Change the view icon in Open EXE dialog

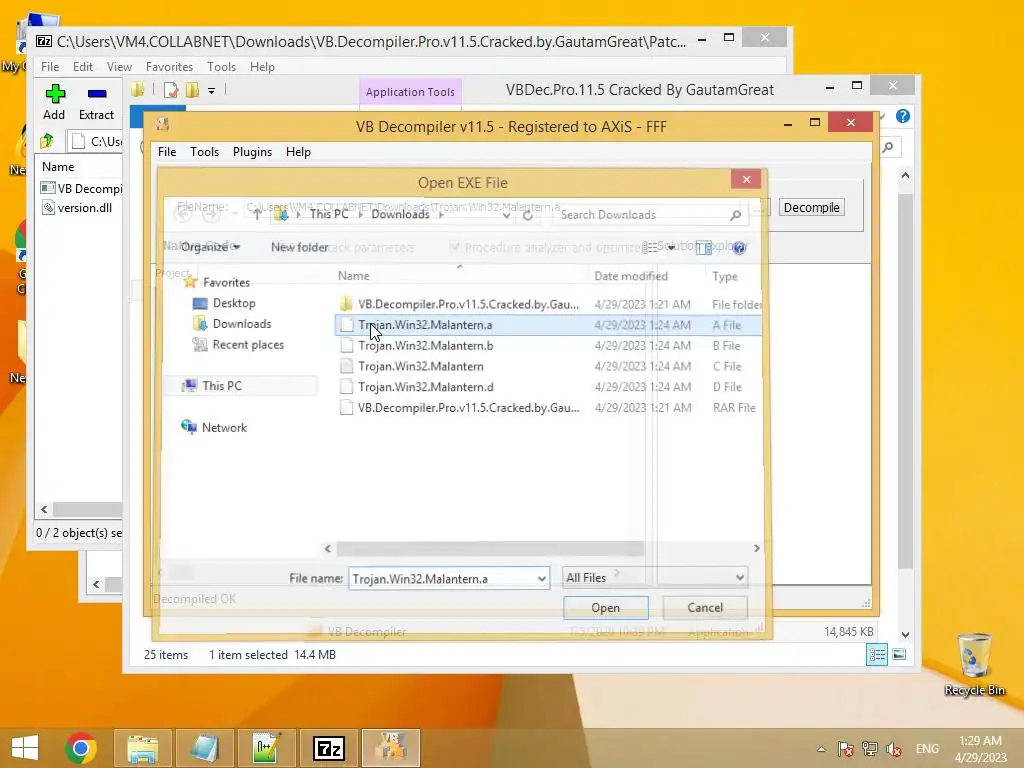tap(650, 248)
